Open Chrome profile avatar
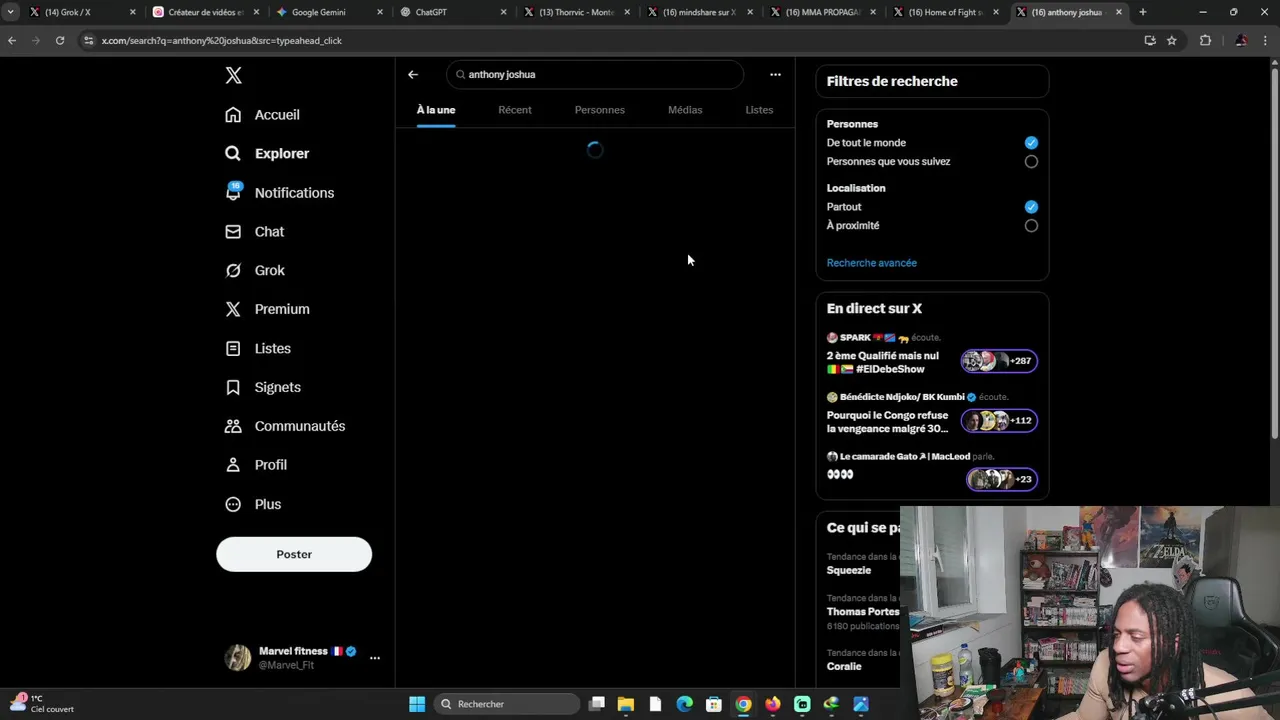The height and width of the screenshot is (720, 1280). point(1241,40)
